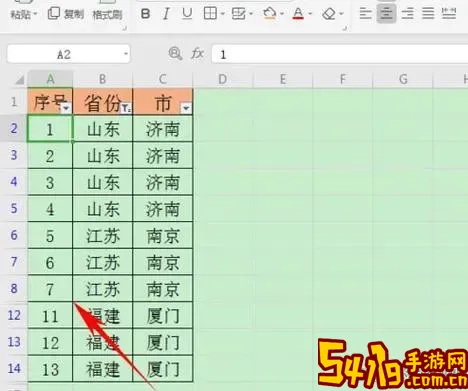
Task: Apply distributed alignment
Action: click(449, 14)
